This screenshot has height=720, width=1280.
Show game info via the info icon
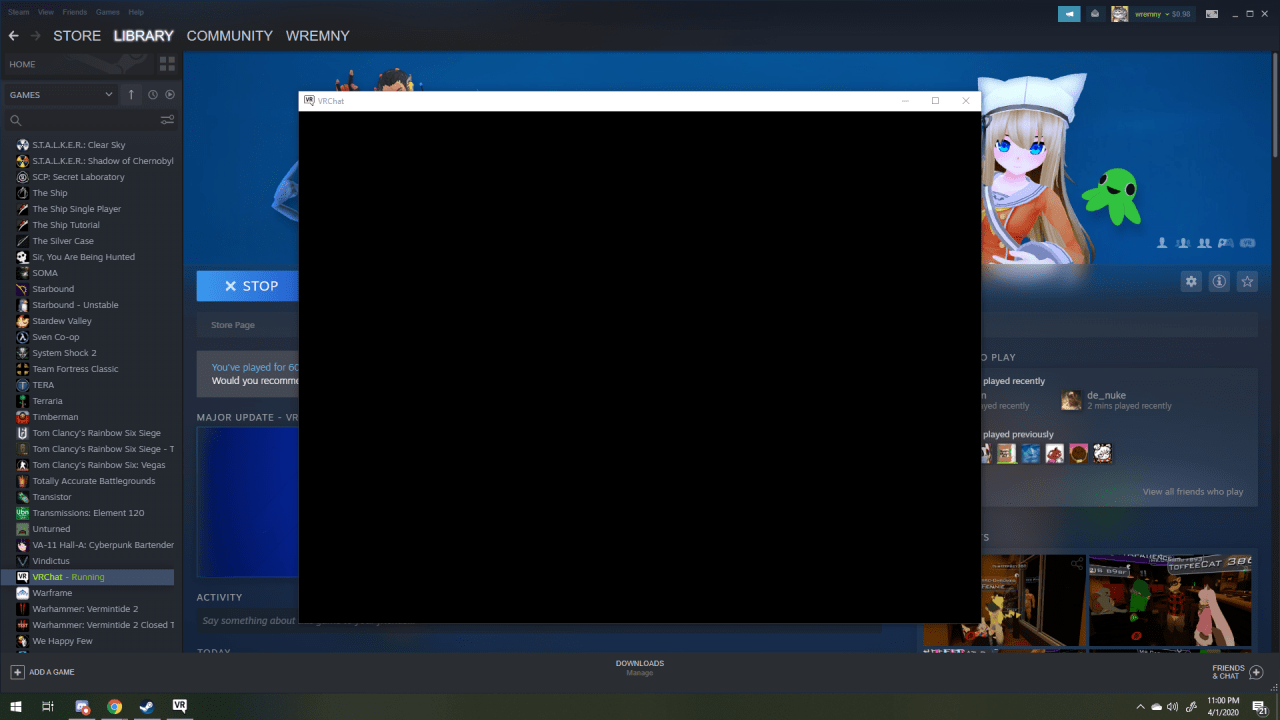pyautogui.click(x=1219, y=282)
